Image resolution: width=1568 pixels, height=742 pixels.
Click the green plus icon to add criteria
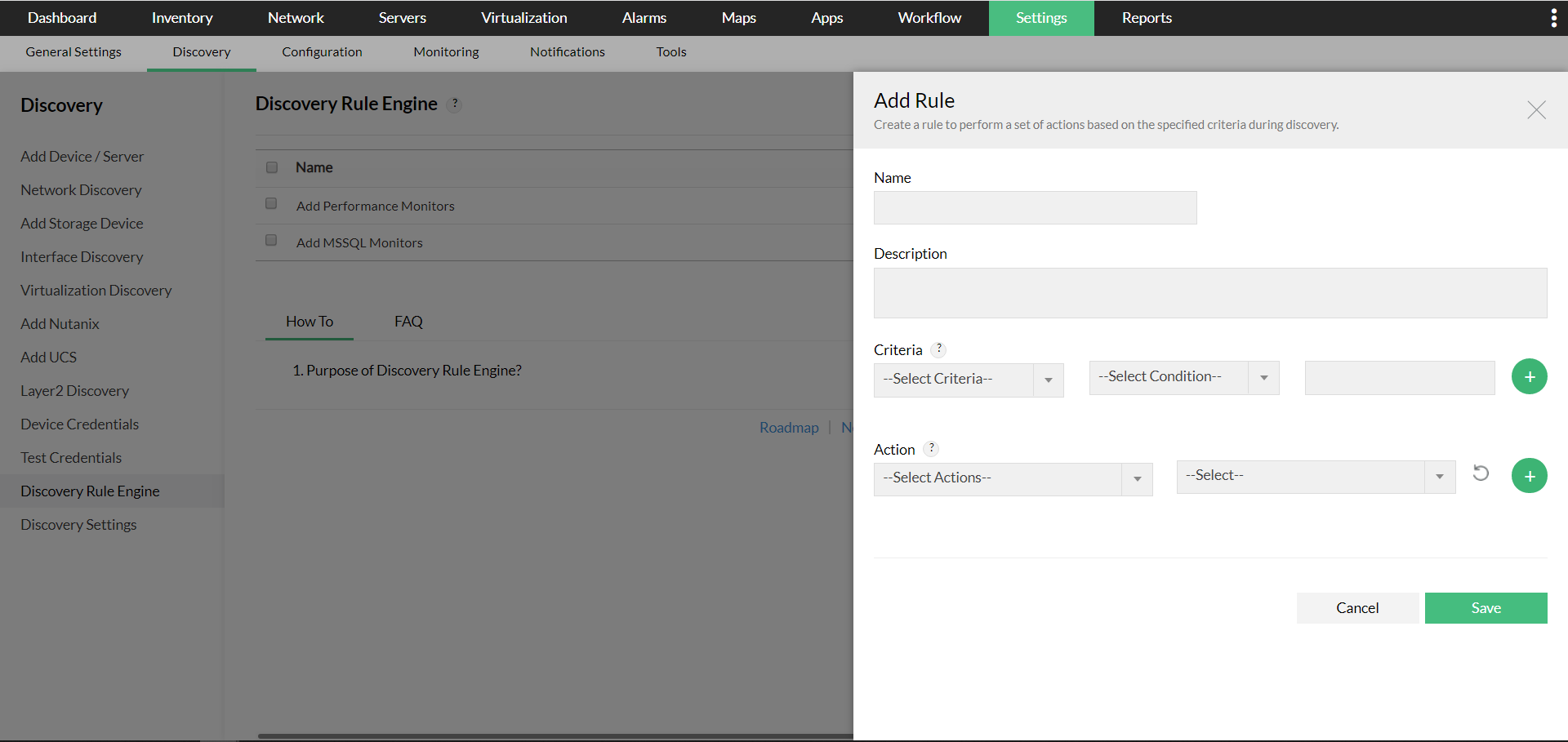[x=1529, y=377]
